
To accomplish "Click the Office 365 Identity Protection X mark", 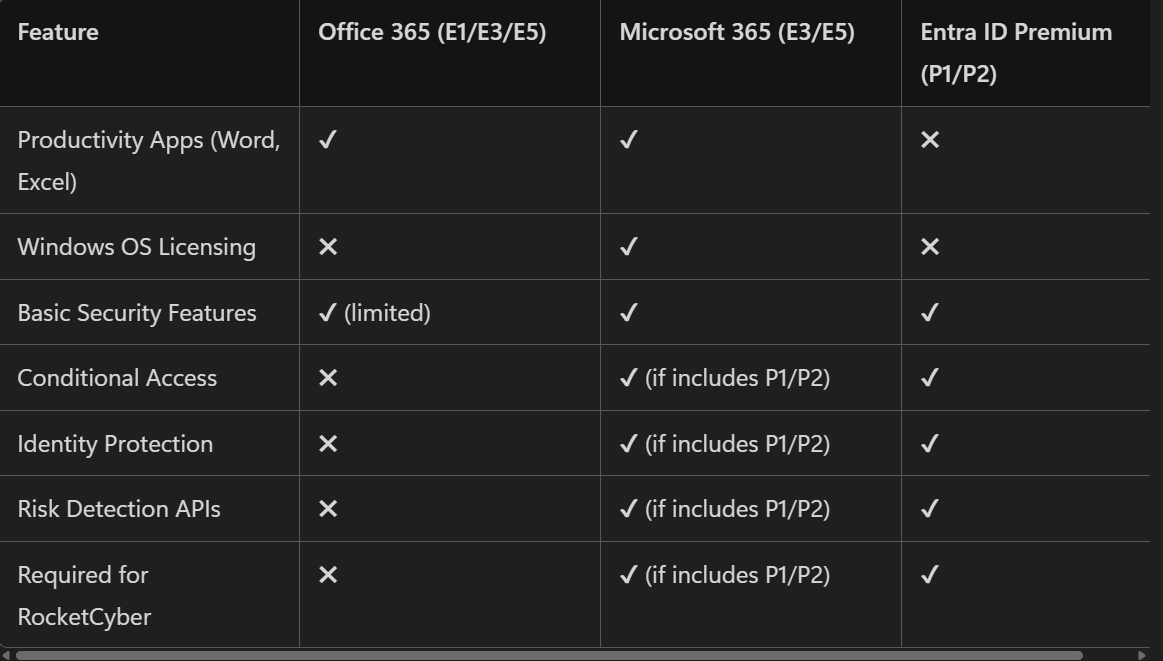I will (x=328, y=444).
